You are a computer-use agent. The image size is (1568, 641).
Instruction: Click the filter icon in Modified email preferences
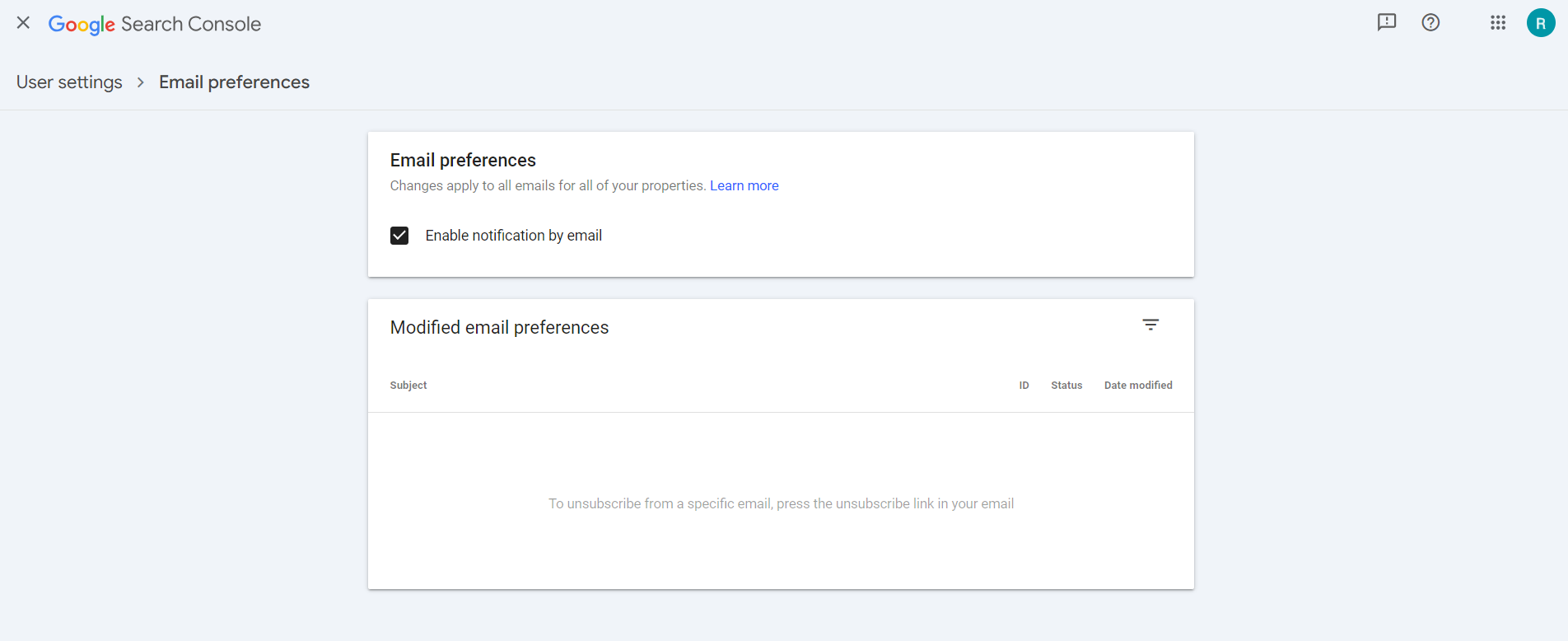(1150, 325)
